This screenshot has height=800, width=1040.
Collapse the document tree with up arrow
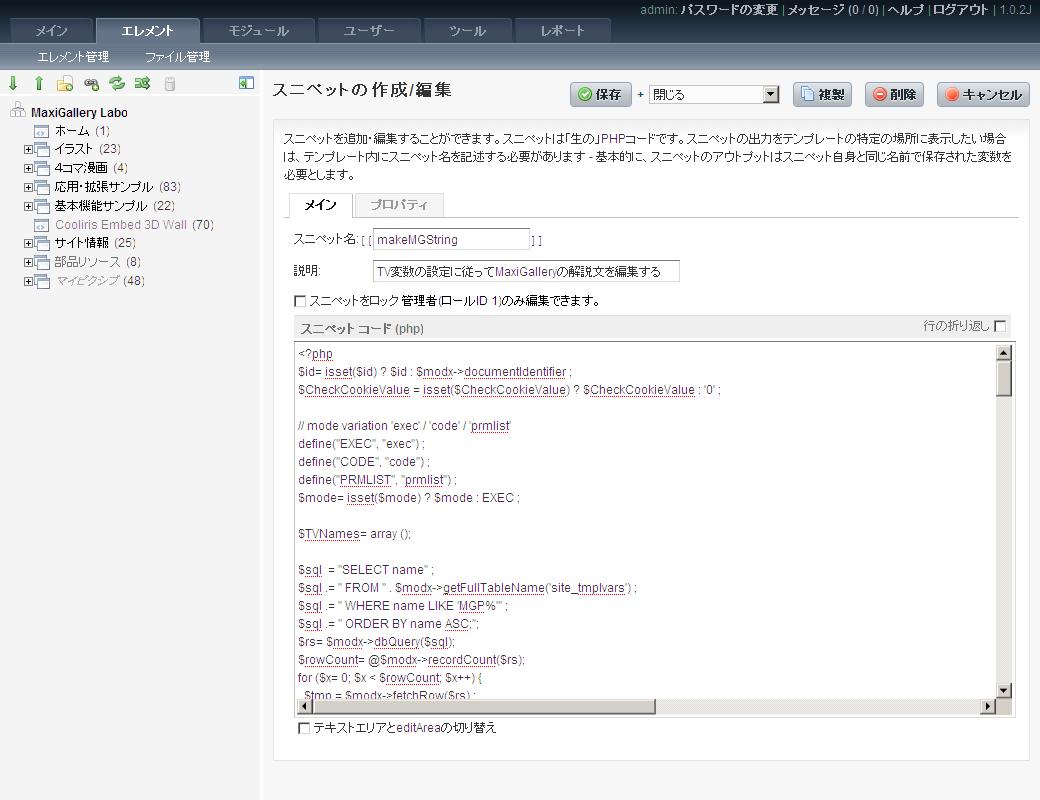point(39,84)
